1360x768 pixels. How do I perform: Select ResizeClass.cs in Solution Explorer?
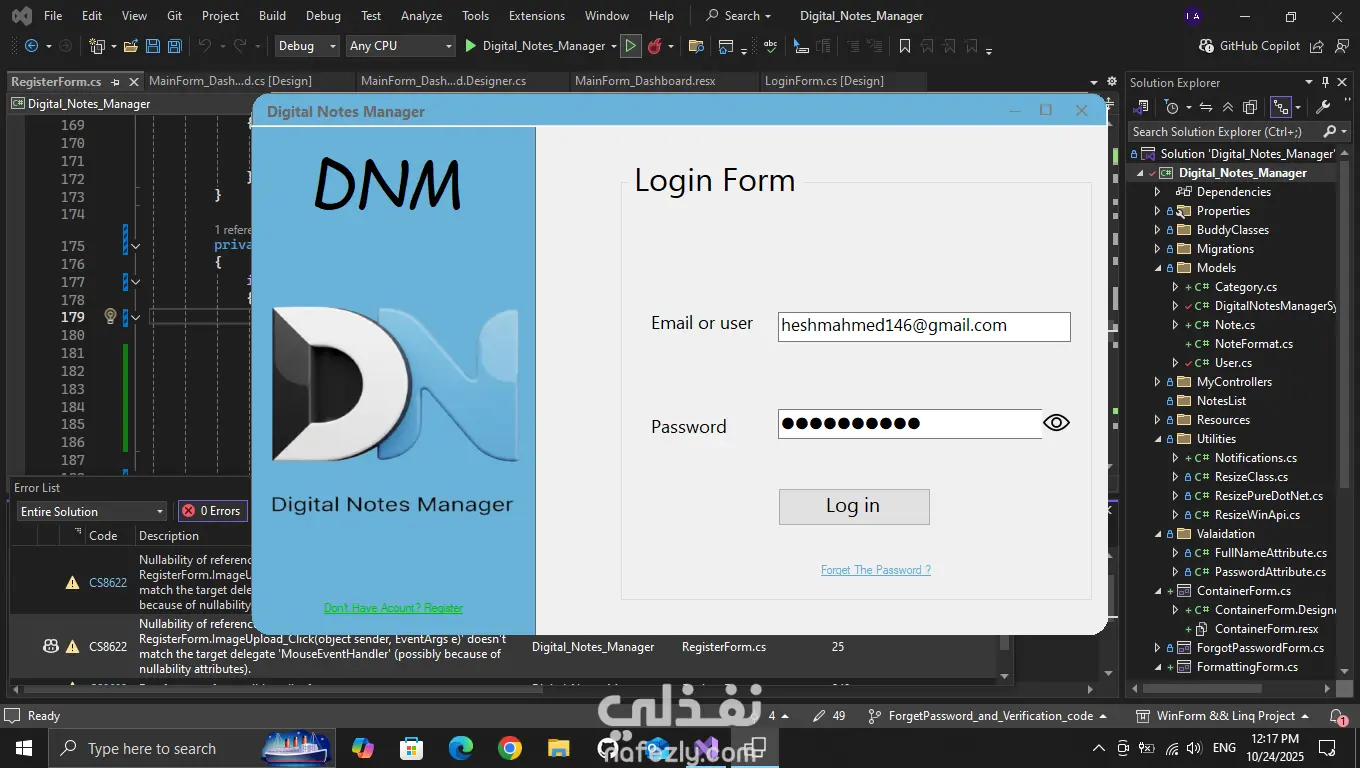1251,477
